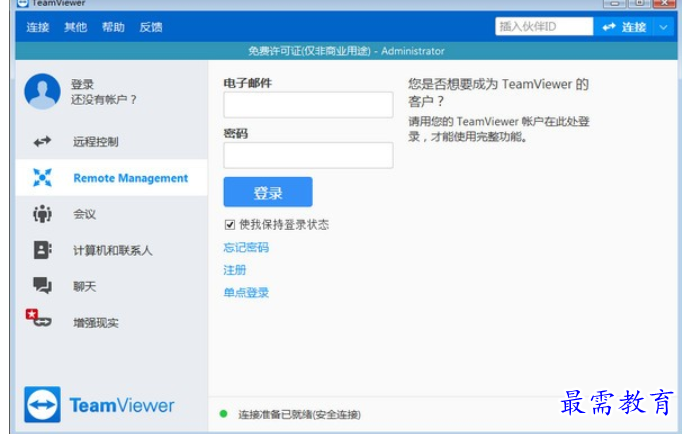Open the 其他 menu
Screen dimensions: 682x434
(x=75, y=27)
